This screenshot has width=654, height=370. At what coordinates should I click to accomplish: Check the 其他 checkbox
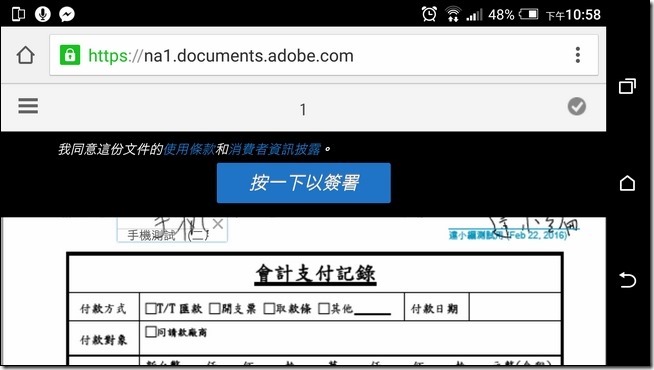pos(324,308)
